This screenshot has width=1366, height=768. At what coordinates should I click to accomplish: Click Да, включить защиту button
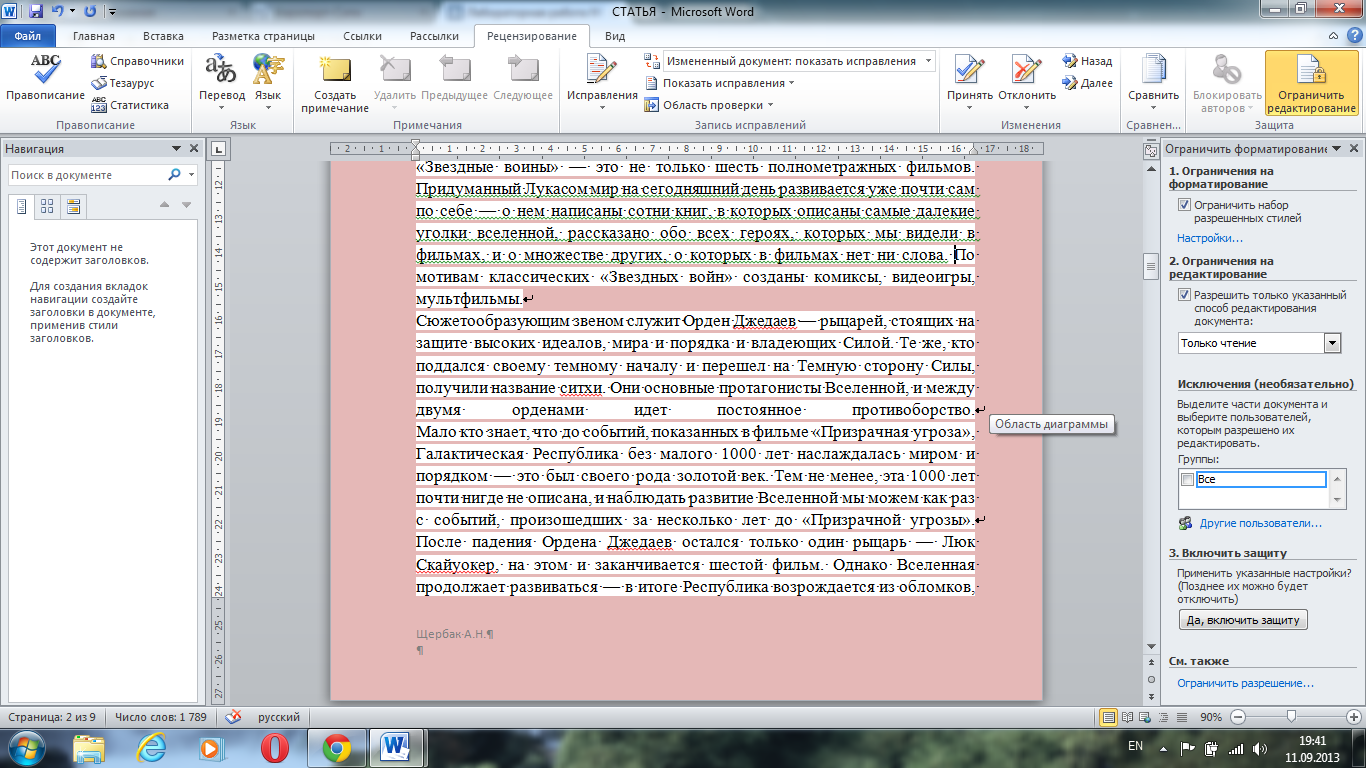pos(1243,620)
